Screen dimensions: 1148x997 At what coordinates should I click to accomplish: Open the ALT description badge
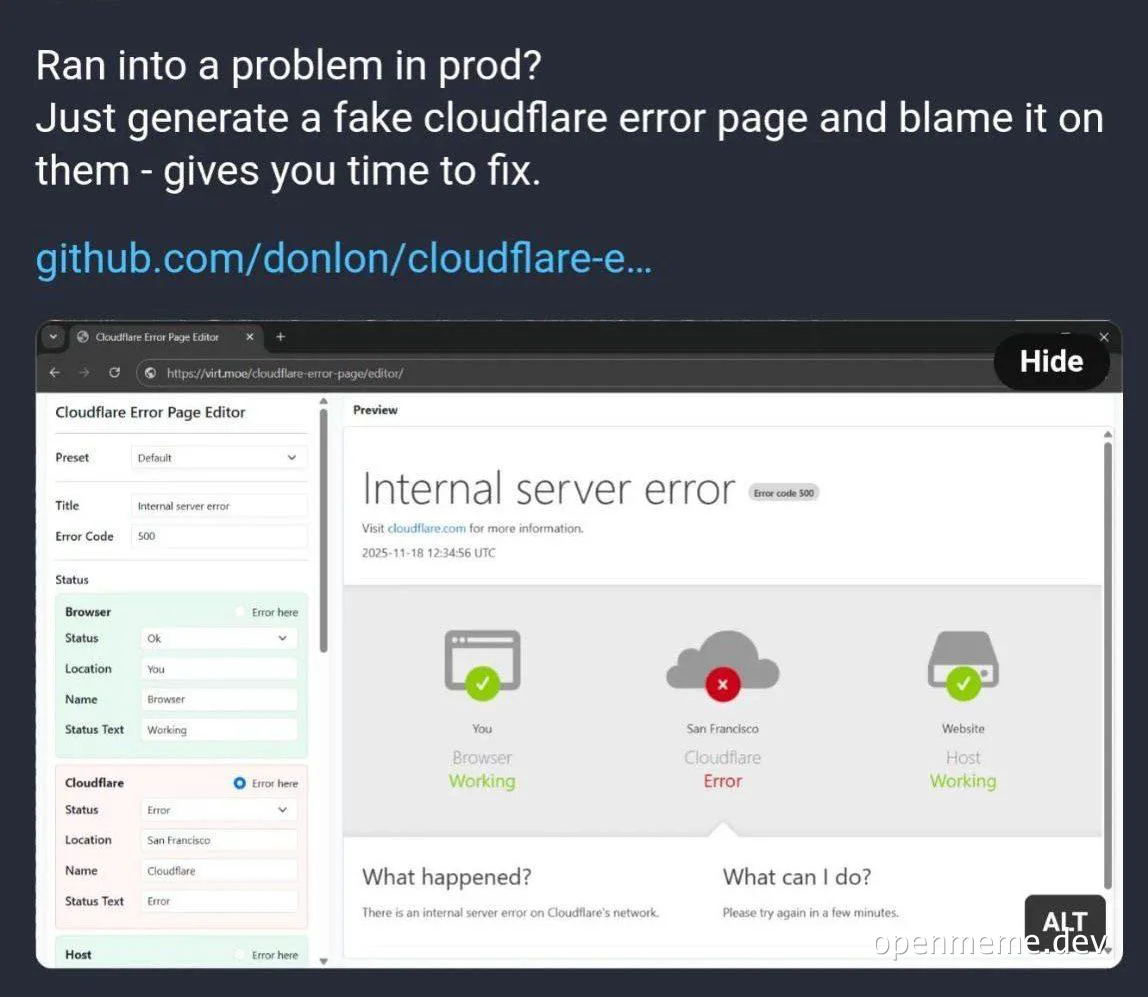click(x=1065, y=922)
